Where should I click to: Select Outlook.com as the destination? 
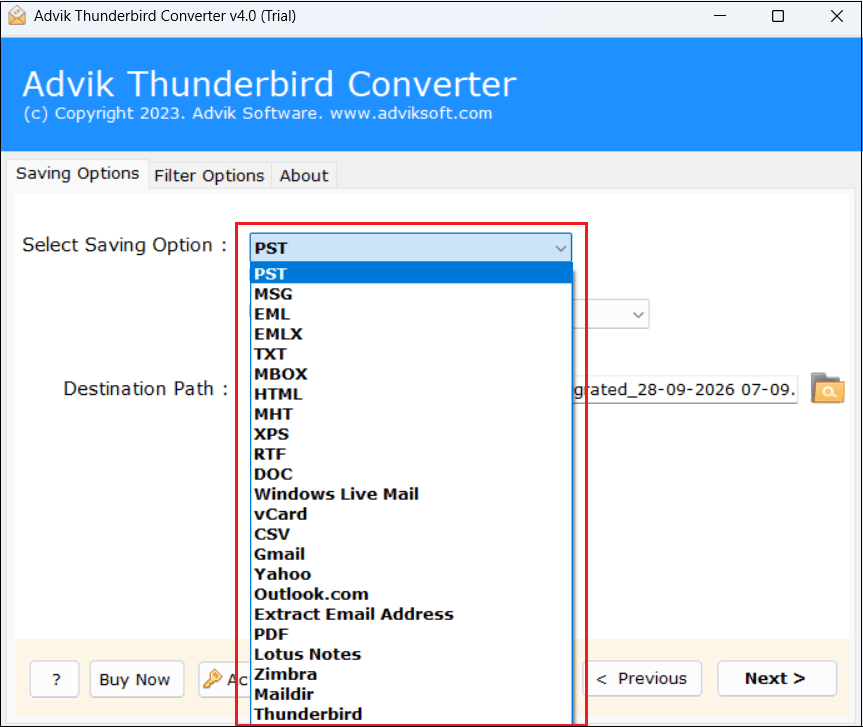point(412,594)
